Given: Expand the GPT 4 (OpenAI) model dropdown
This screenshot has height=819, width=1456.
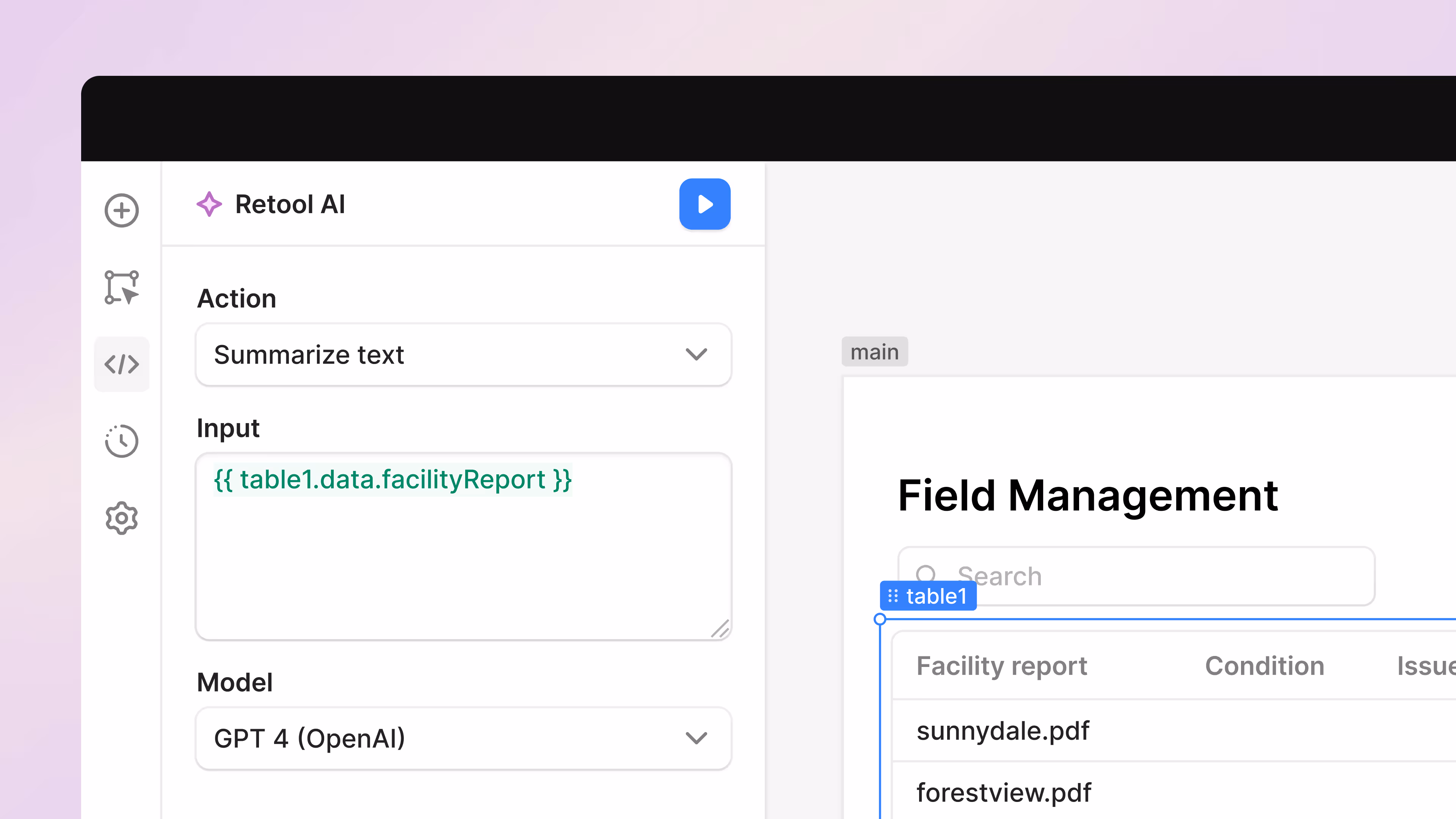Looking at the screenshot, I should (447, 738).
